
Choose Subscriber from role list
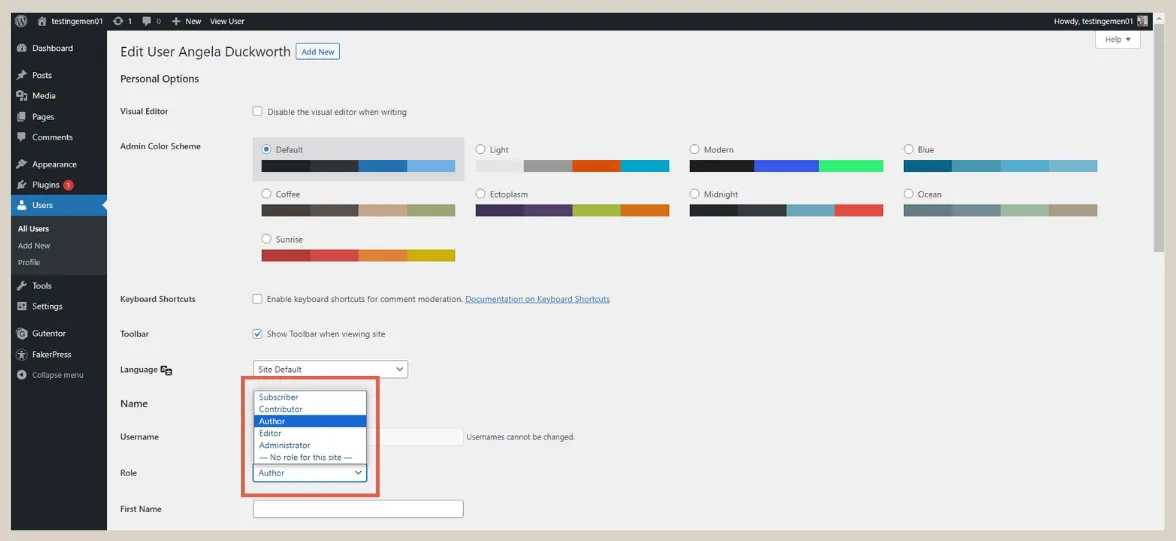click(x=310, y=397)
